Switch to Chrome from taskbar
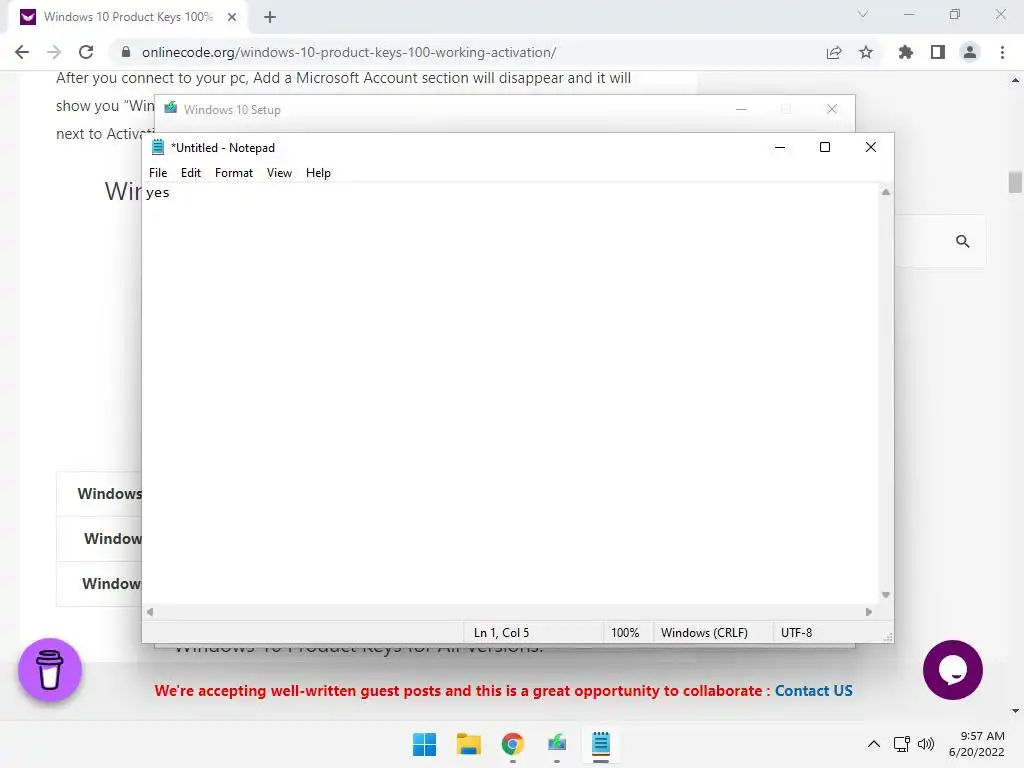 (513, 744)
